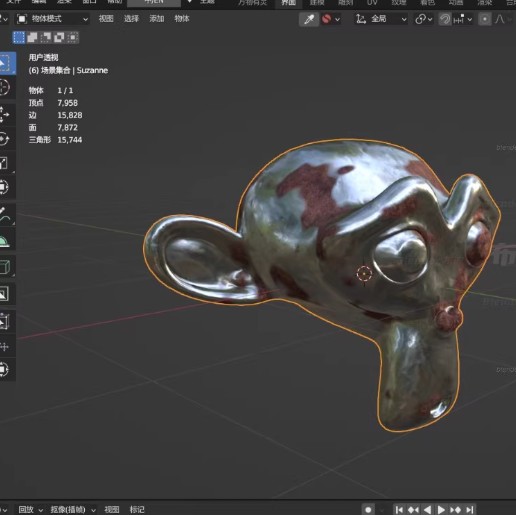Open the 选择 menu
Screen dimensions: 516x515
pyautogui.click(x=131, y=19)
